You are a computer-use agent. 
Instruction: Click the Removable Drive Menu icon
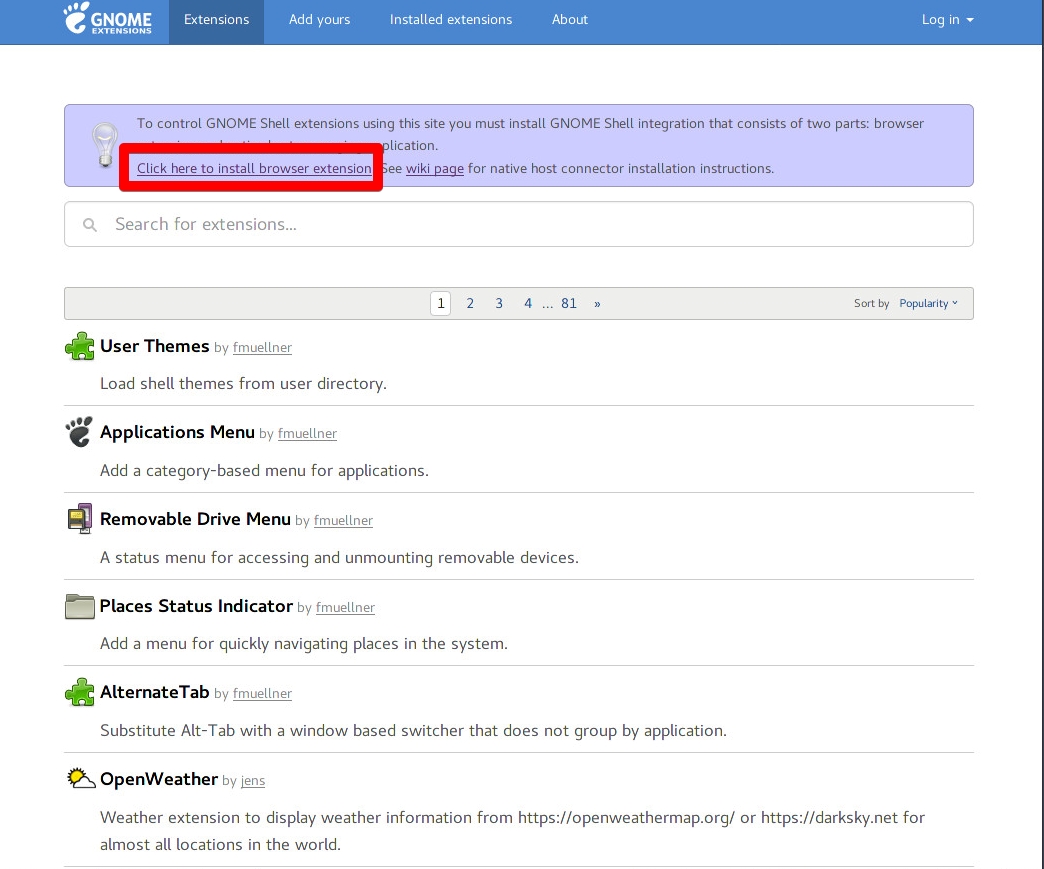click(x=80, y=519)
